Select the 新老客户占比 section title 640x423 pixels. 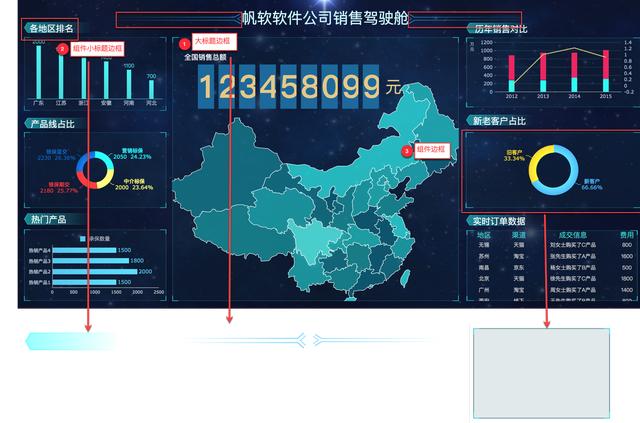499,121
